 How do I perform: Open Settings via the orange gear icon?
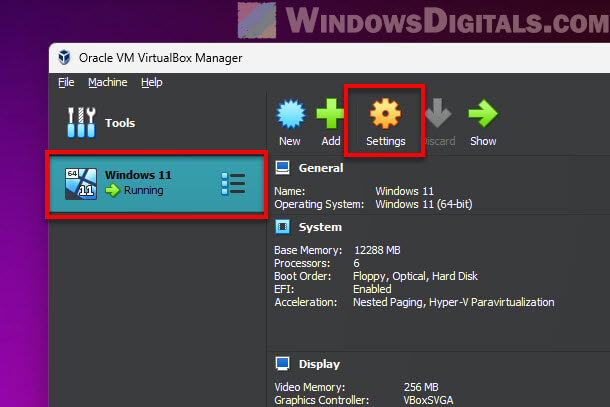[x=385, y=114]
